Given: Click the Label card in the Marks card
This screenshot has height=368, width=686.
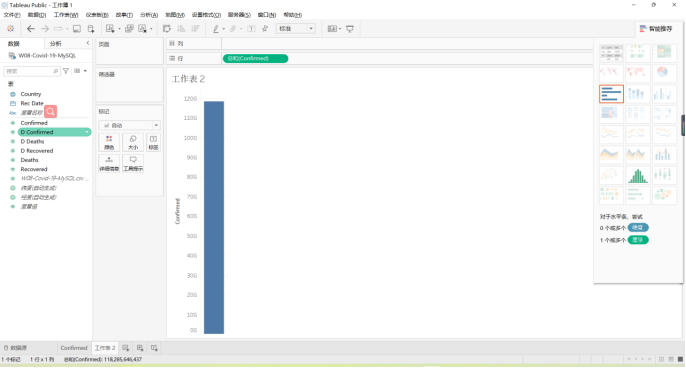Looking at the screenshot, I should tap(153, 143).
